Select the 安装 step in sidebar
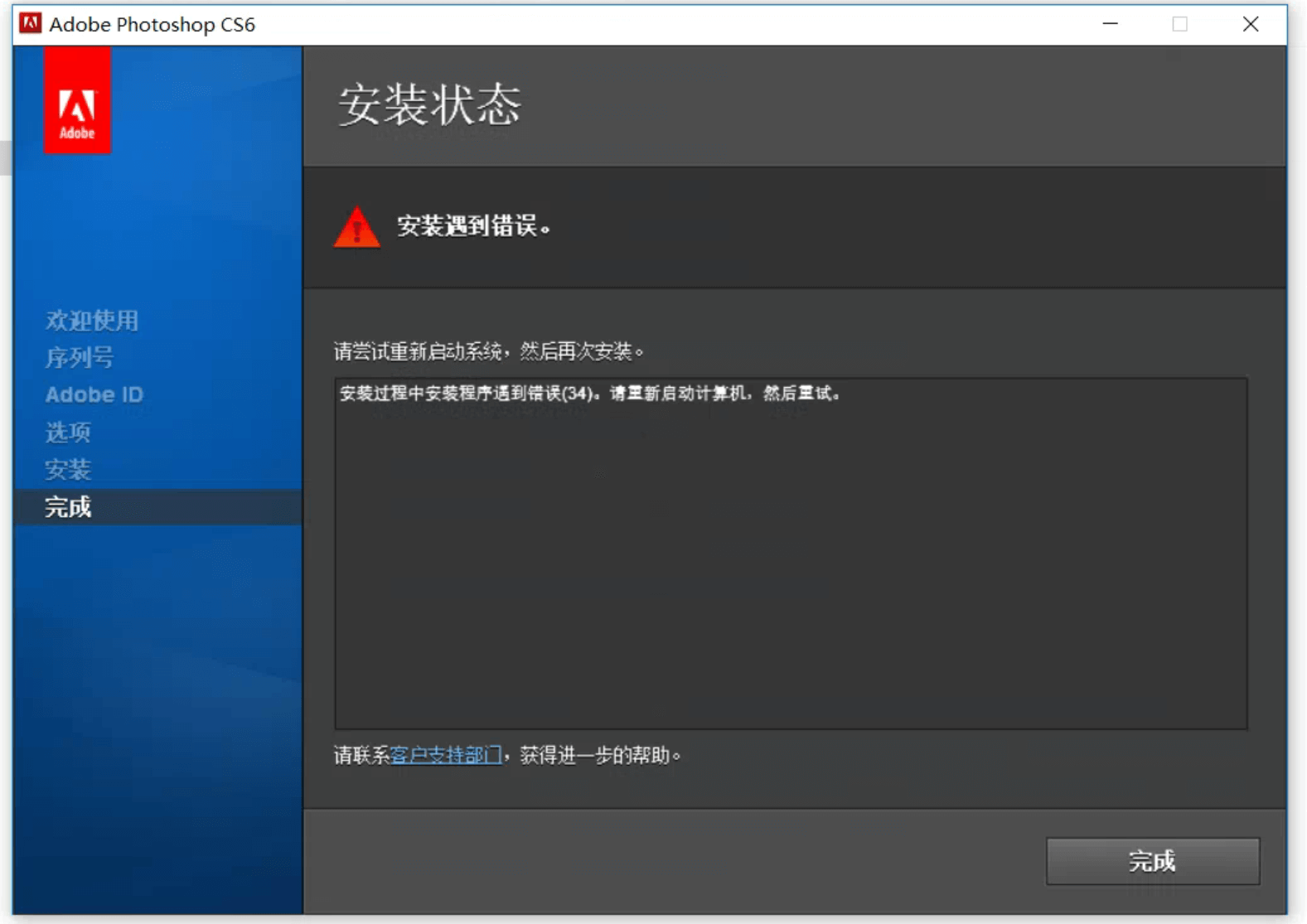Image resolution: width=1307 pixels, height=924 pixels. click(x=68, y=470)
